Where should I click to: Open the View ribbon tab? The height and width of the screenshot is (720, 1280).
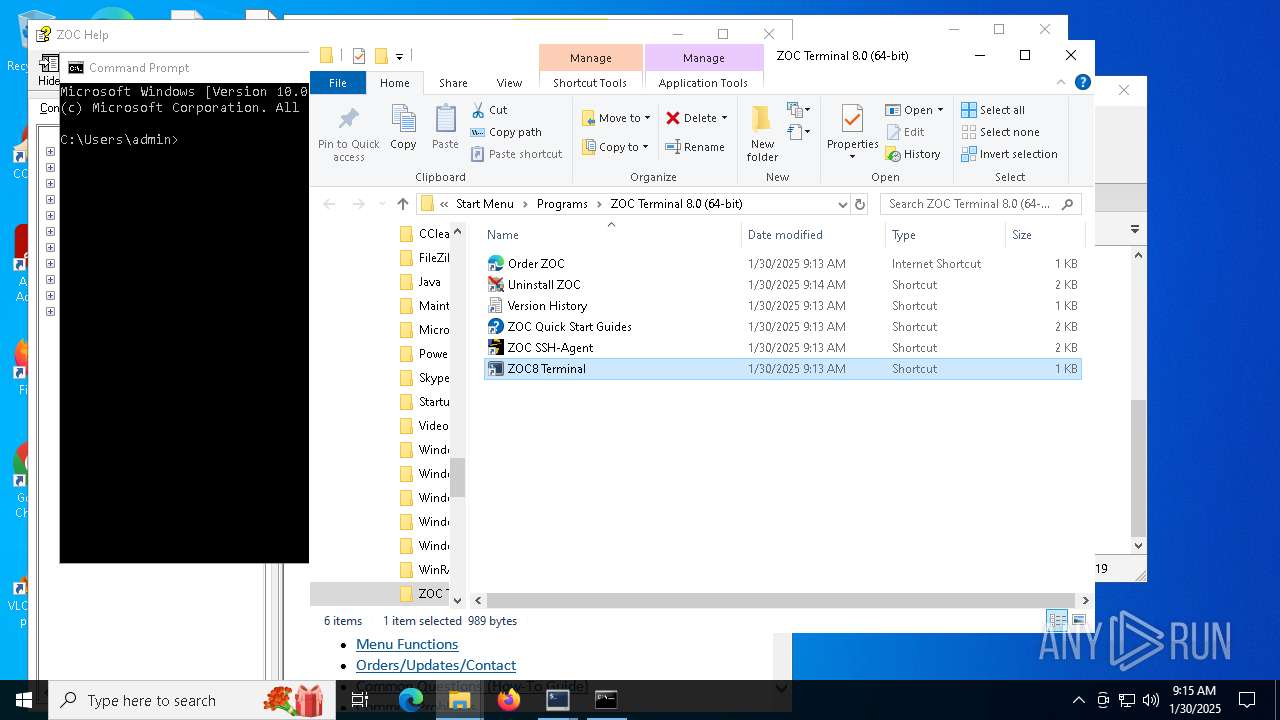(509, 83)
